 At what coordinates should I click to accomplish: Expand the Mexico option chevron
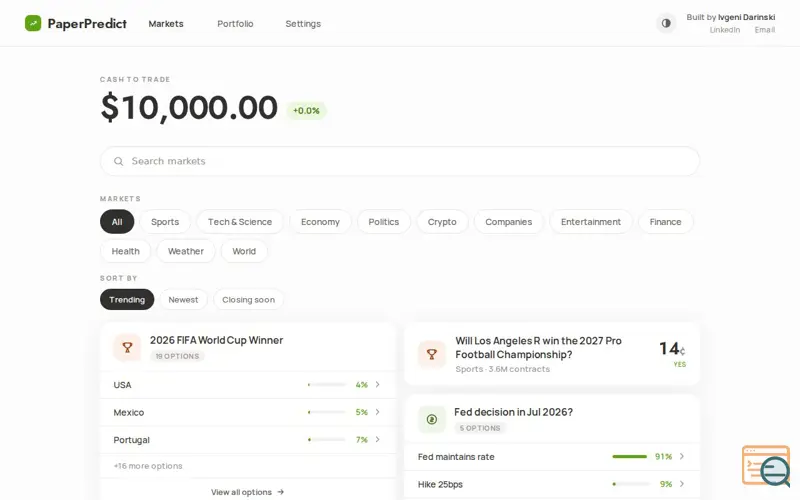tap(378, 412)
